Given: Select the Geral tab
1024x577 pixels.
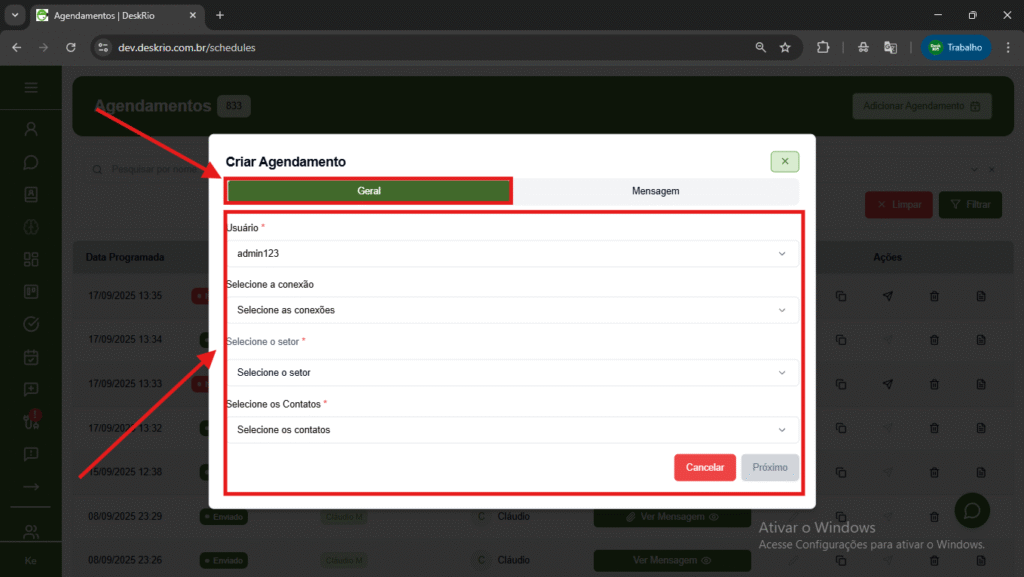Looking at the screenshot, I should tap(369, 191).
